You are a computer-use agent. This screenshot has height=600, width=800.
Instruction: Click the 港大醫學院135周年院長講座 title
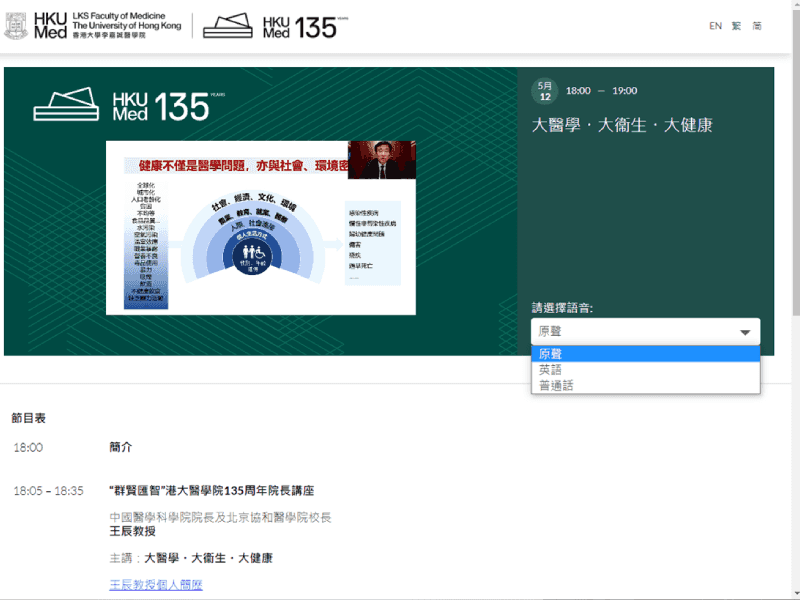tap(212, 491)
